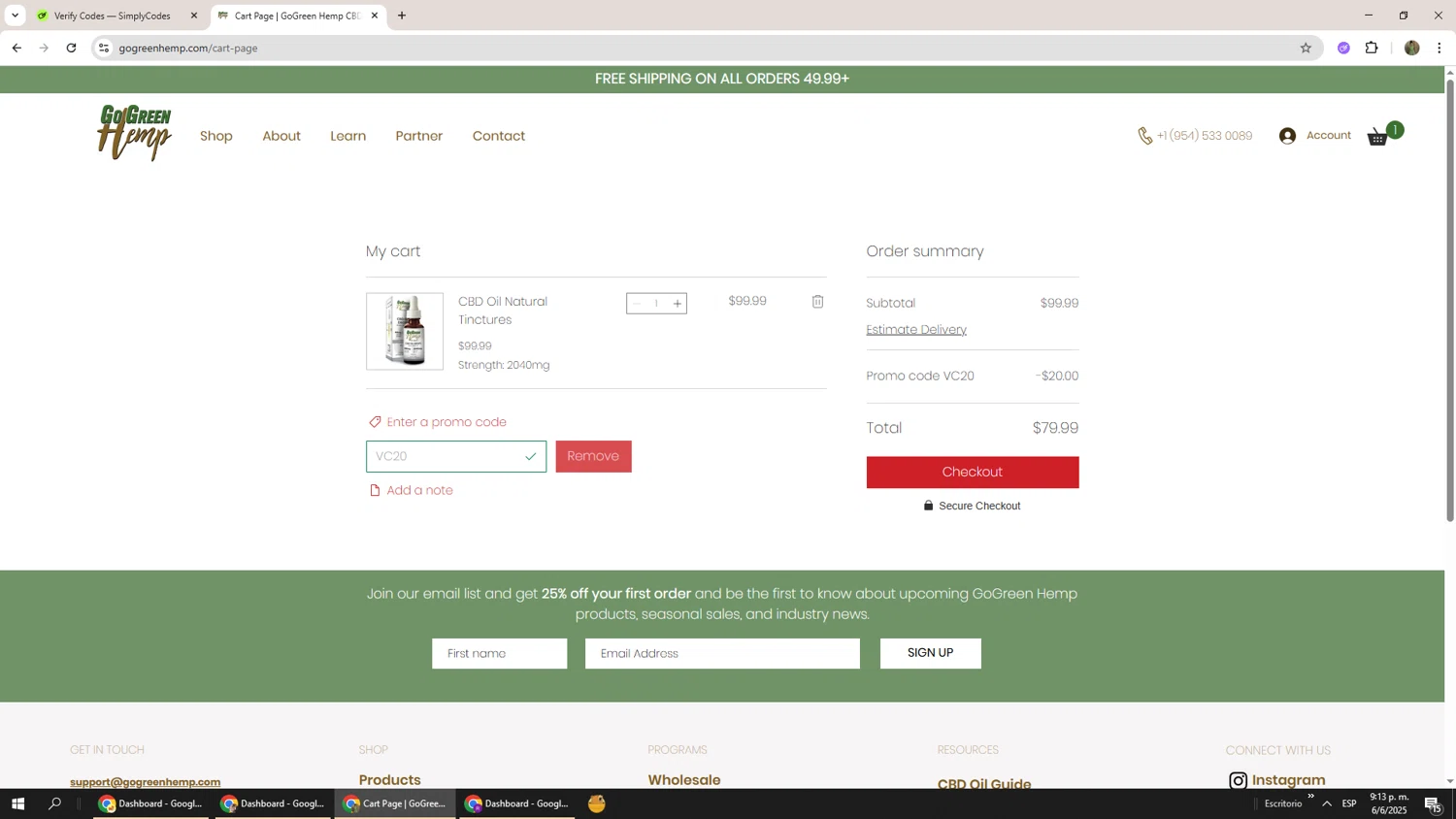
Task: Open Windows taskbar search
Action: [55, 803]
